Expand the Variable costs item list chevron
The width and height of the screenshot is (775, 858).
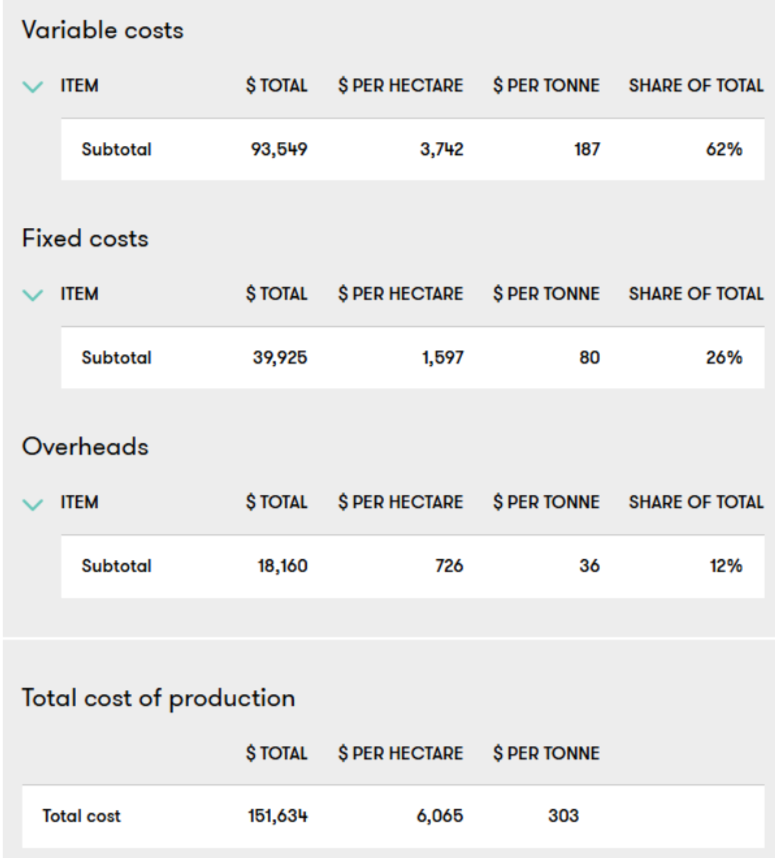[33, 86]
